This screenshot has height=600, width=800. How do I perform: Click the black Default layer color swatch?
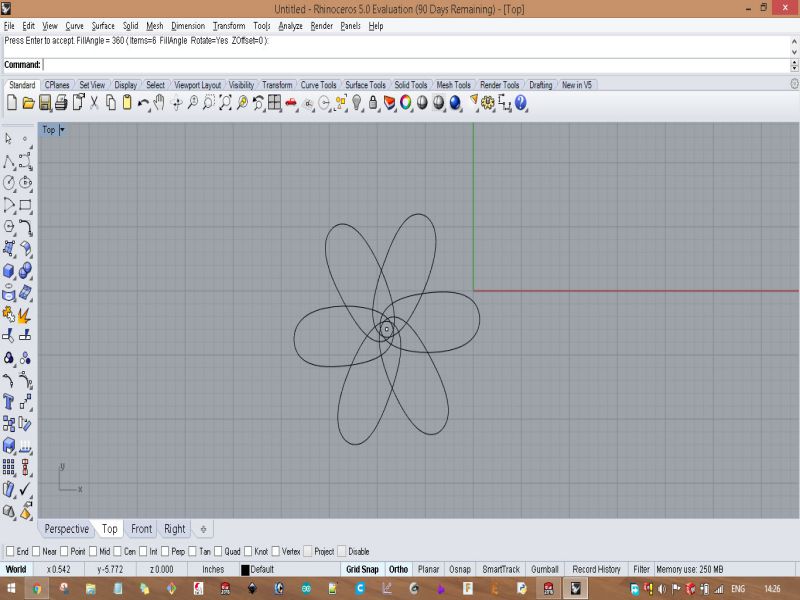tap(245, 570)
